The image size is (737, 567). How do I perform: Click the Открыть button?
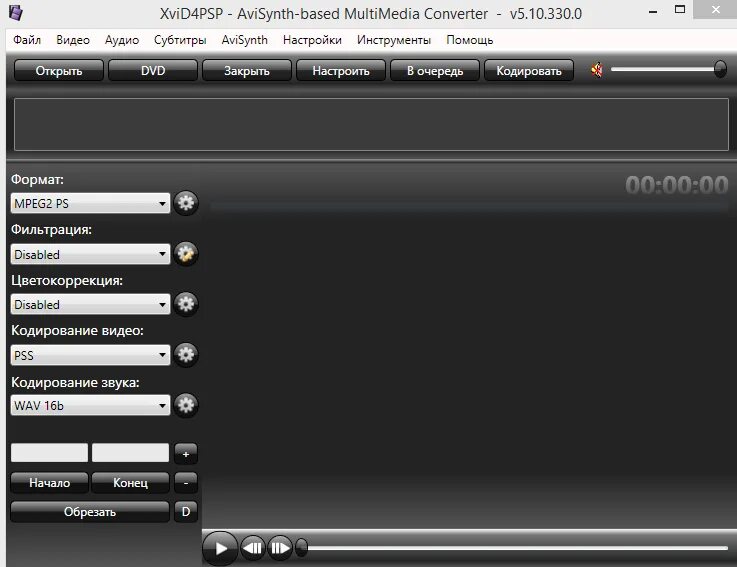click(59, 71)
